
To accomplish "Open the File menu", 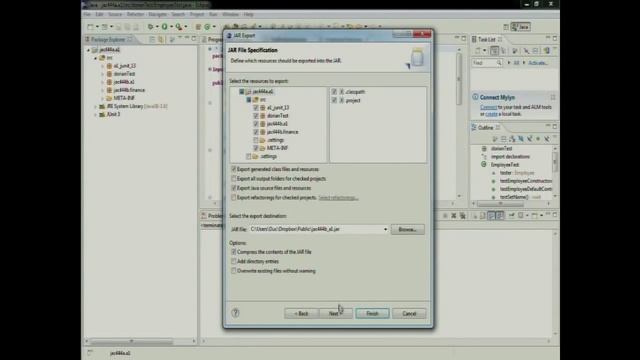I will point(87,14).
